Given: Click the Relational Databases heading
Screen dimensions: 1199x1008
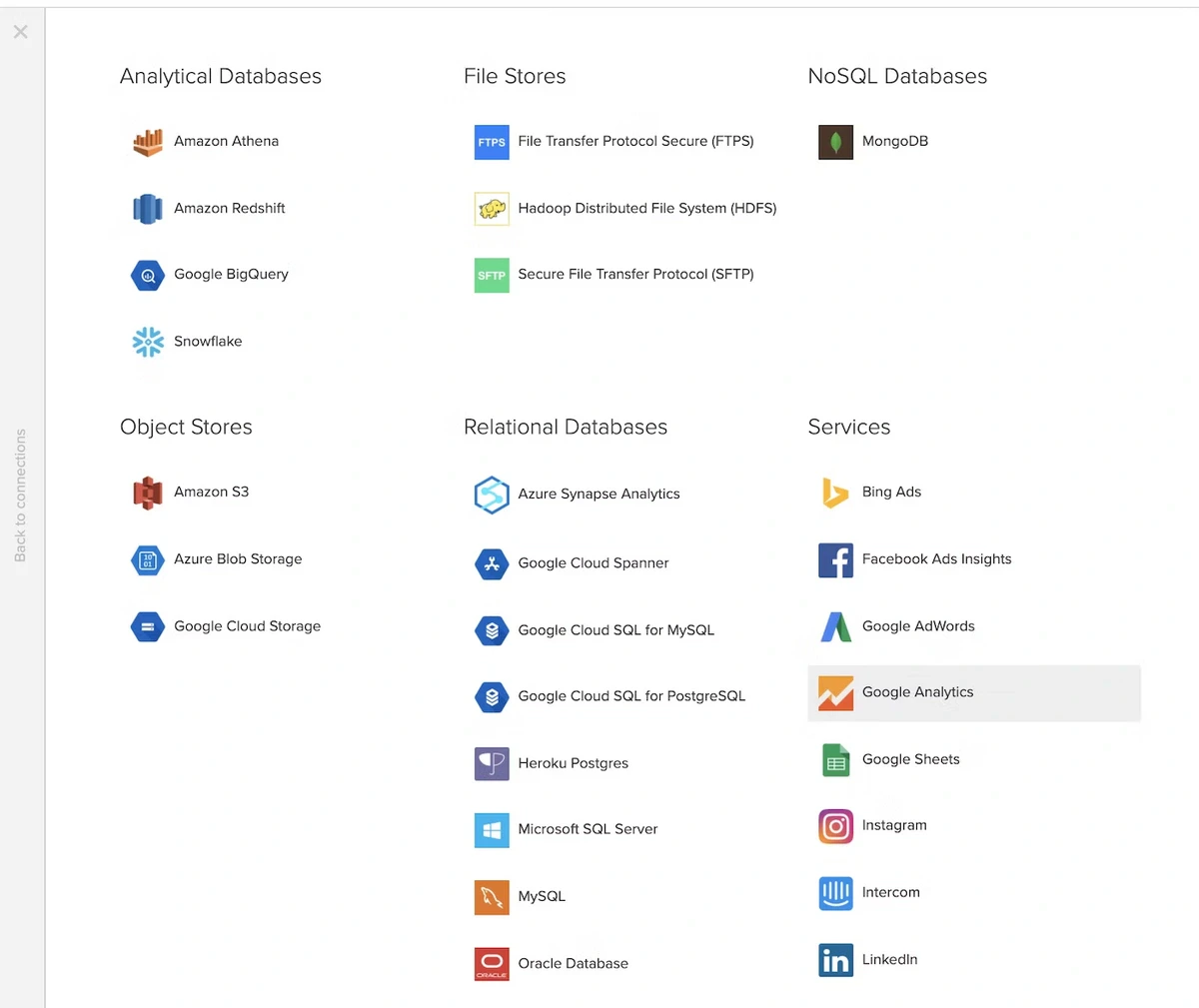Looking at the screenshot, I should [x=566, y=428].
